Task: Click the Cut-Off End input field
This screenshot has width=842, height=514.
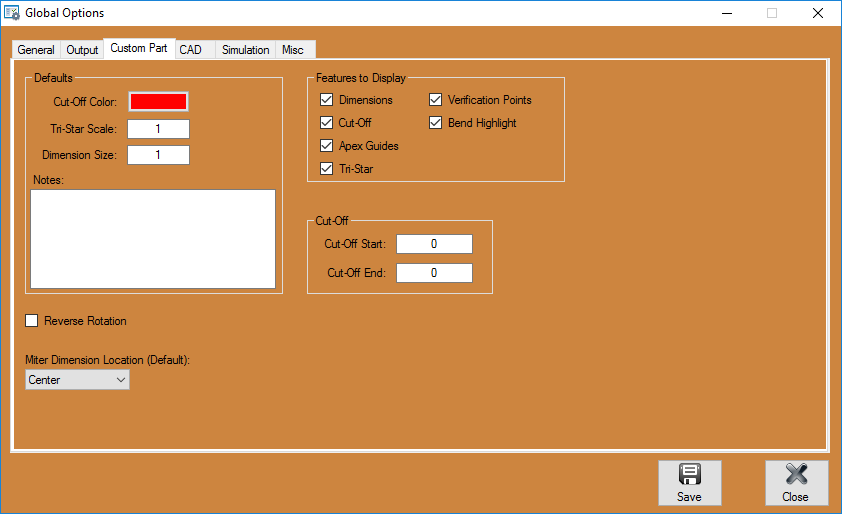Action: (434, 273)
